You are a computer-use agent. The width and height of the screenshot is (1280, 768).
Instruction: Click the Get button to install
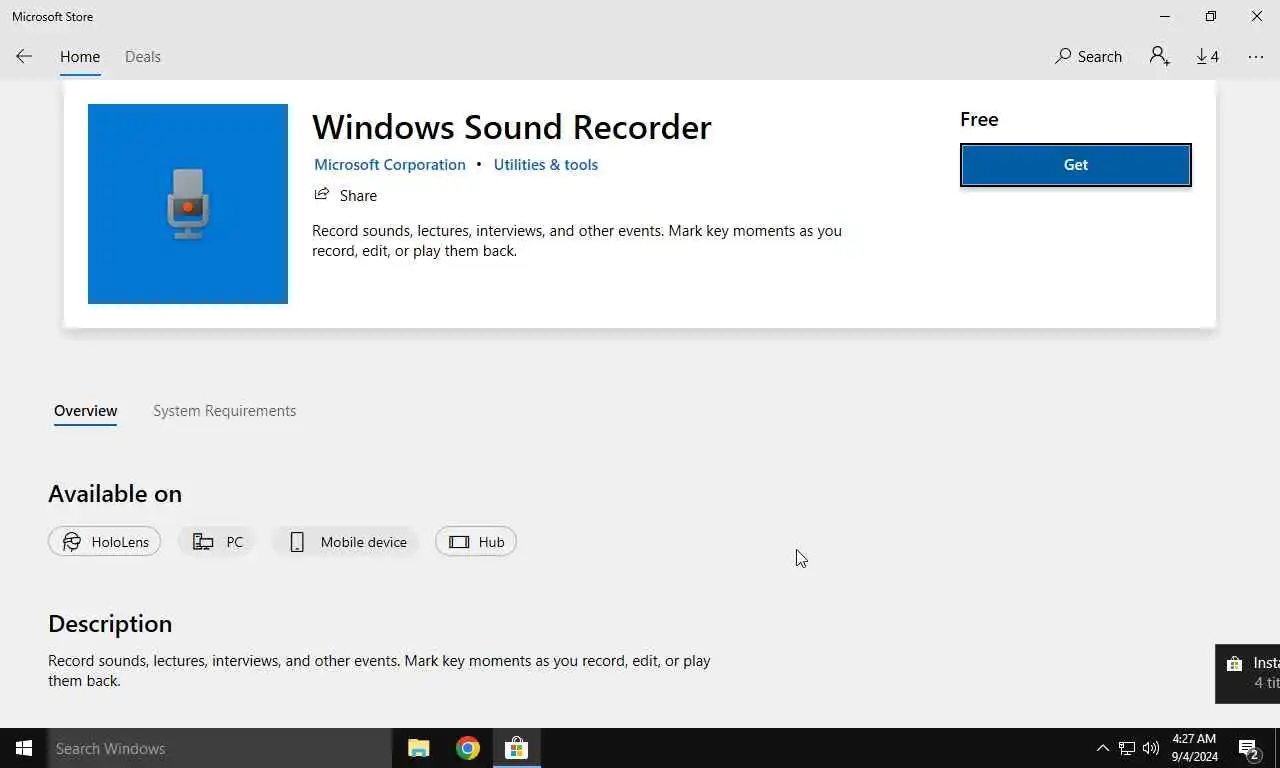(1076, 165)
